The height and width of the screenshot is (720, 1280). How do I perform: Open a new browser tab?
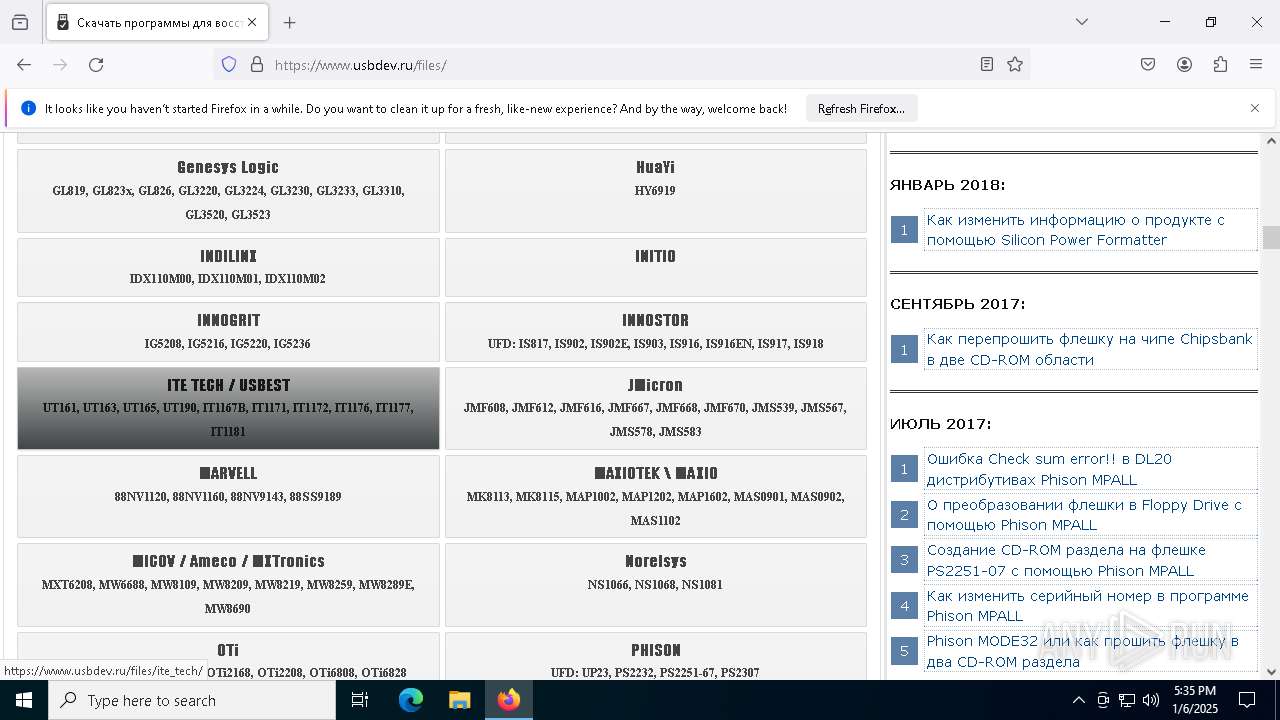pos(290,22)
